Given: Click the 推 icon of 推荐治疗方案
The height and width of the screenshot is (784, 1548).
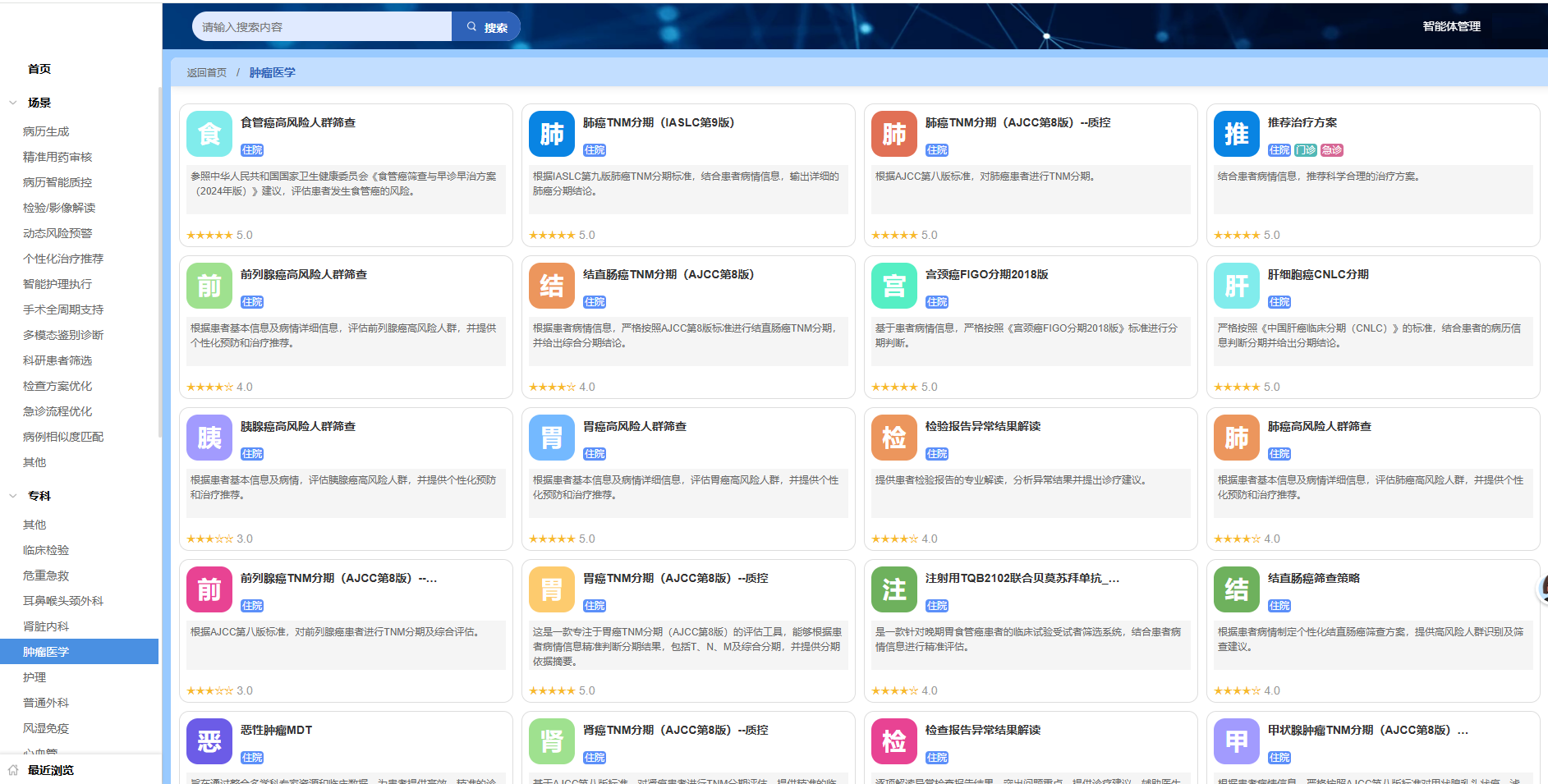Looking at the screenshot, I should pos(1237,134).
